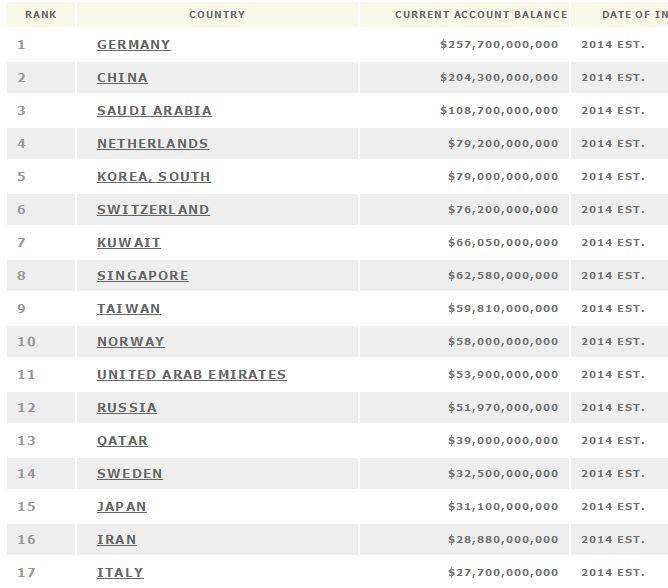The image size is (668, 588).
Task: Click the Sweden country link
Action: [130, 474]
